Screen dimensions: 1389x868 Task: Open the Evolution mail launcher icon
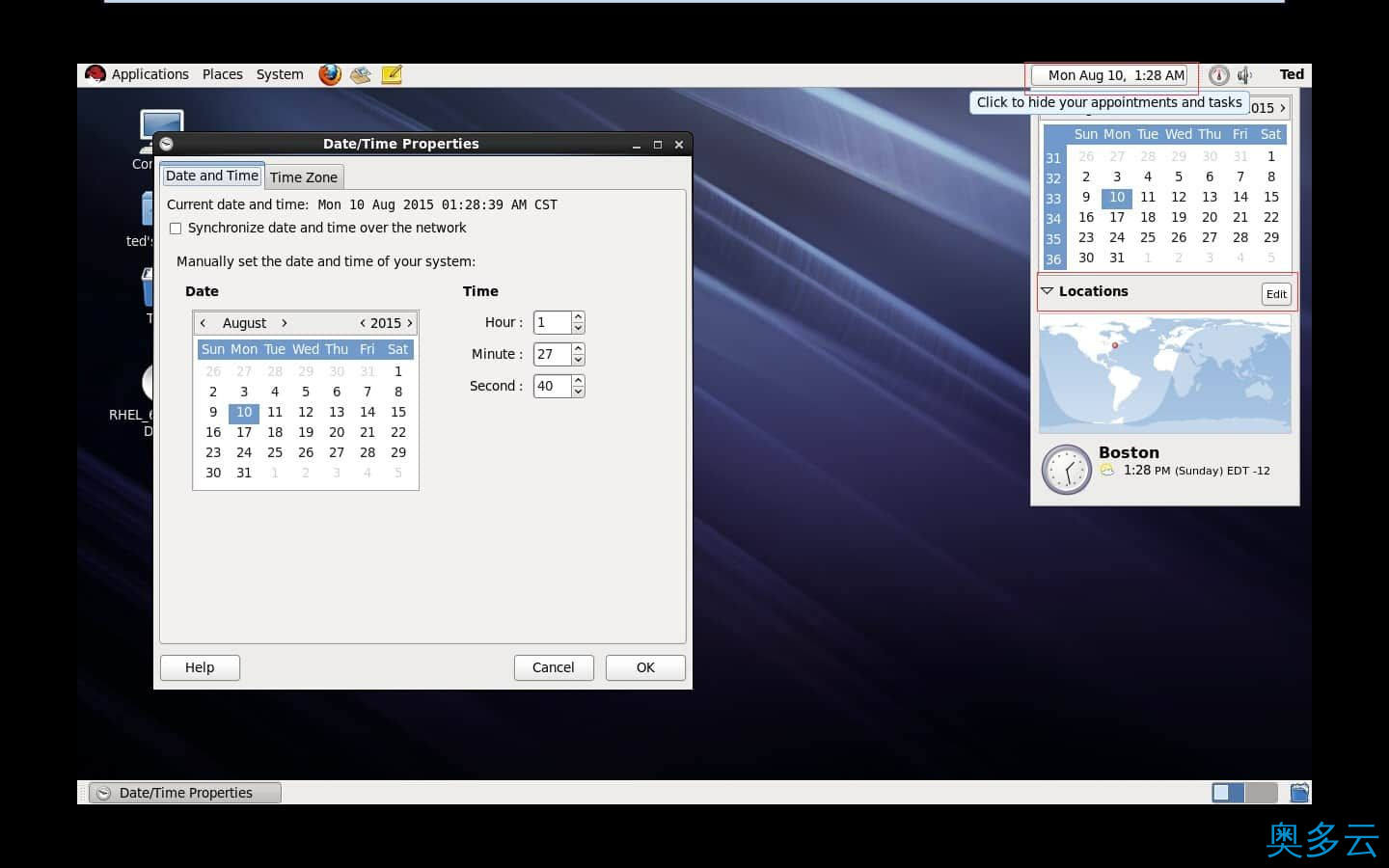tap(361, 74)
